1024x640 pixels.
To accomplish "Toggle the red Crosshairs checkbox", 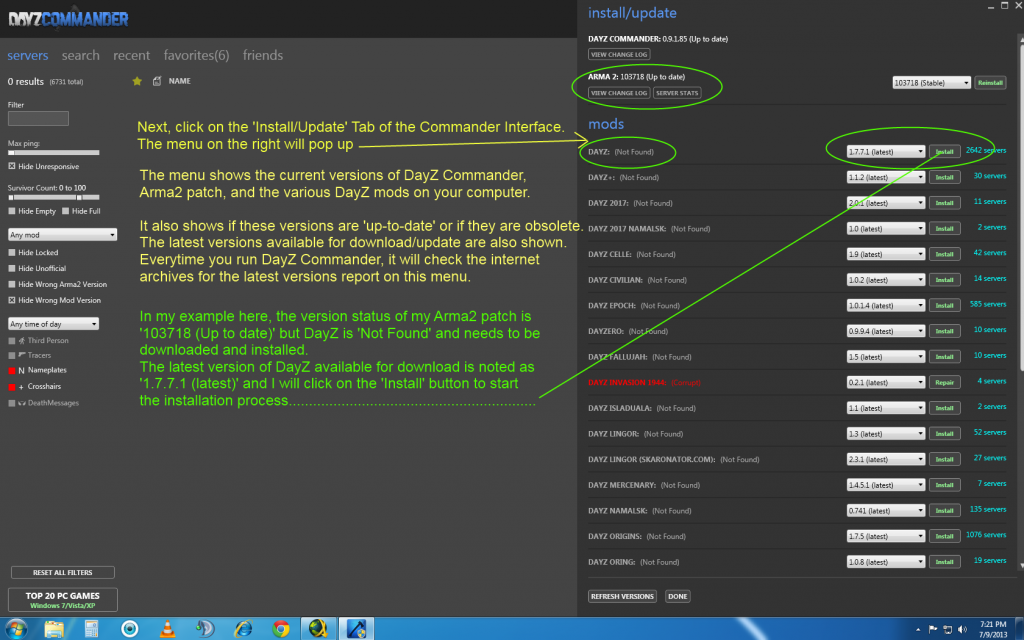I will pos(12,387).
